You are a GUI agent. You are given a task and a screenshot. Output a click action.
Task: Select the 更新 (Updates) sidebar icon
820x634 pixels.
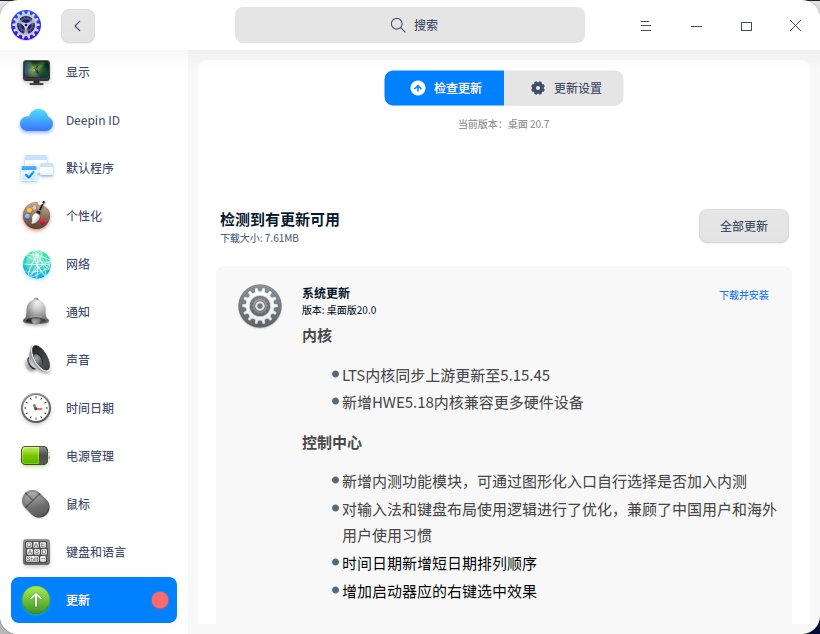pos(35,600)
